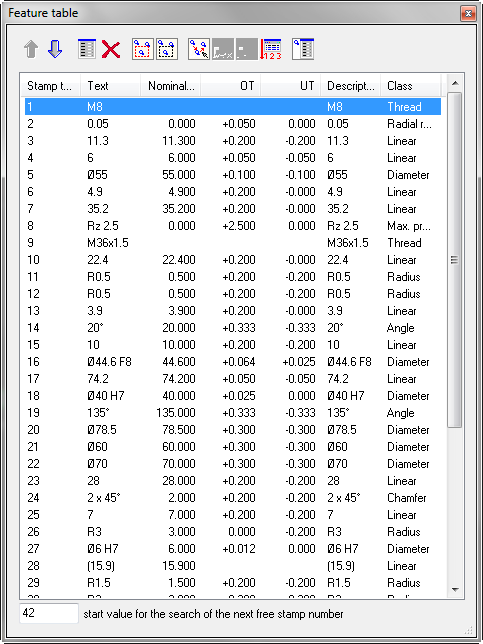Select the (15.9) text cell in row 28
Viewport: 483px width, 644px height.
101,566
